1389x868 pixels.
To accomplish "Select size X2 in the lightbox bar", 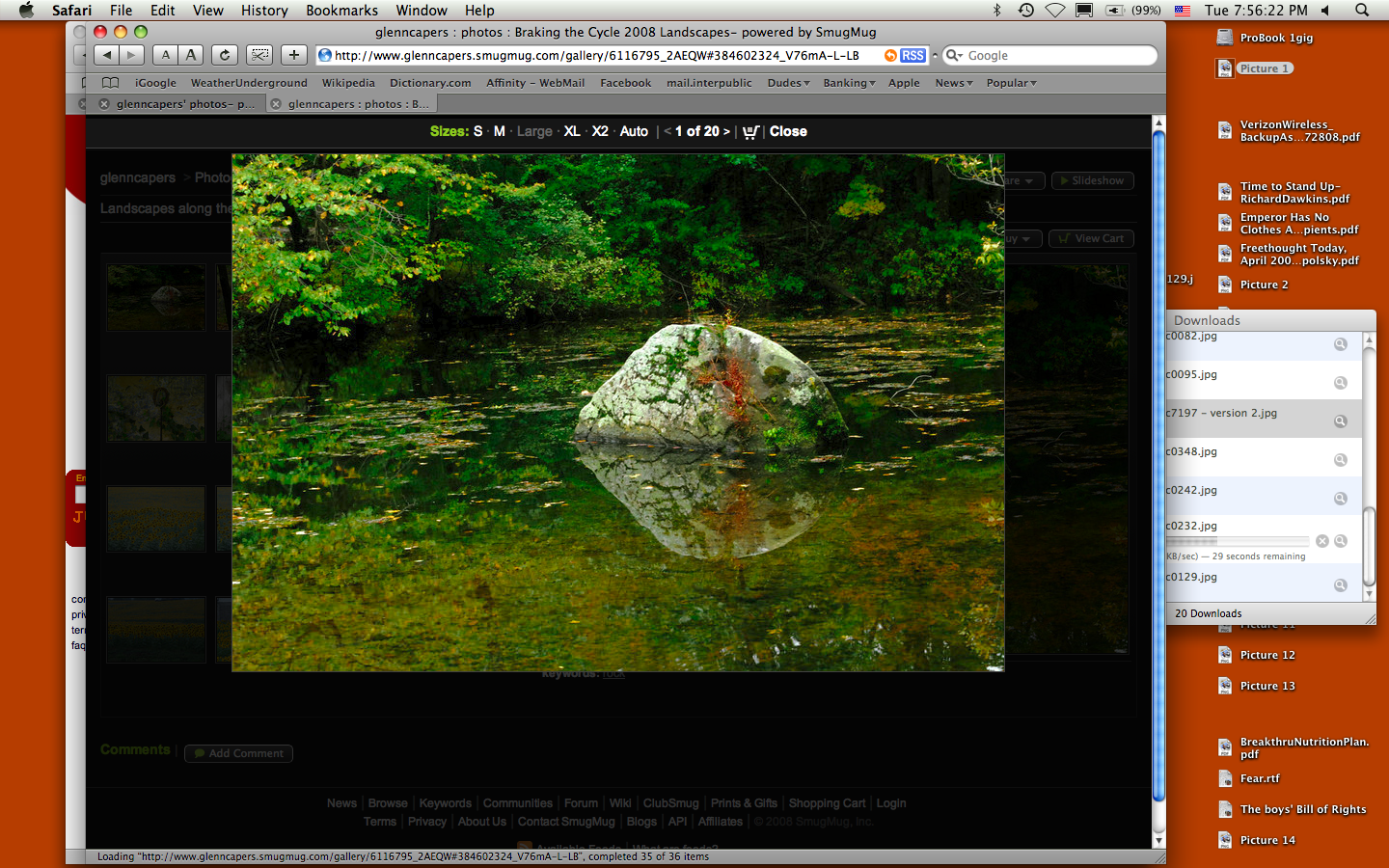I will (x=600, y=132).
